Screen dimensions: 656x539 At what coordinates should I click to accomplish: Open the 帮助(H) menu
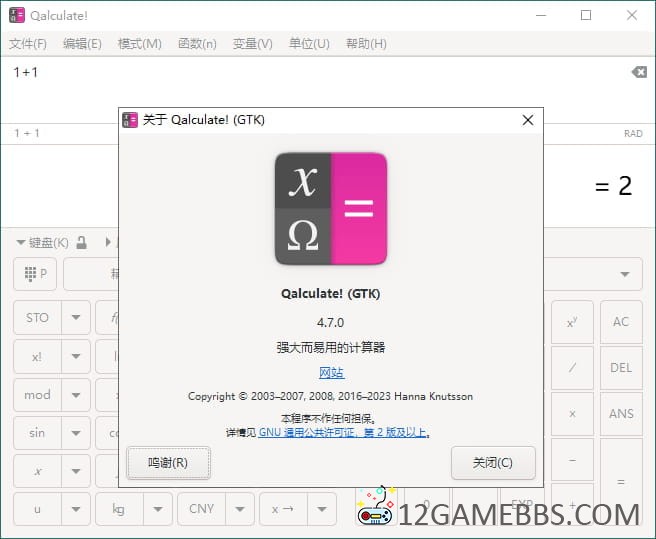point(366,44)
